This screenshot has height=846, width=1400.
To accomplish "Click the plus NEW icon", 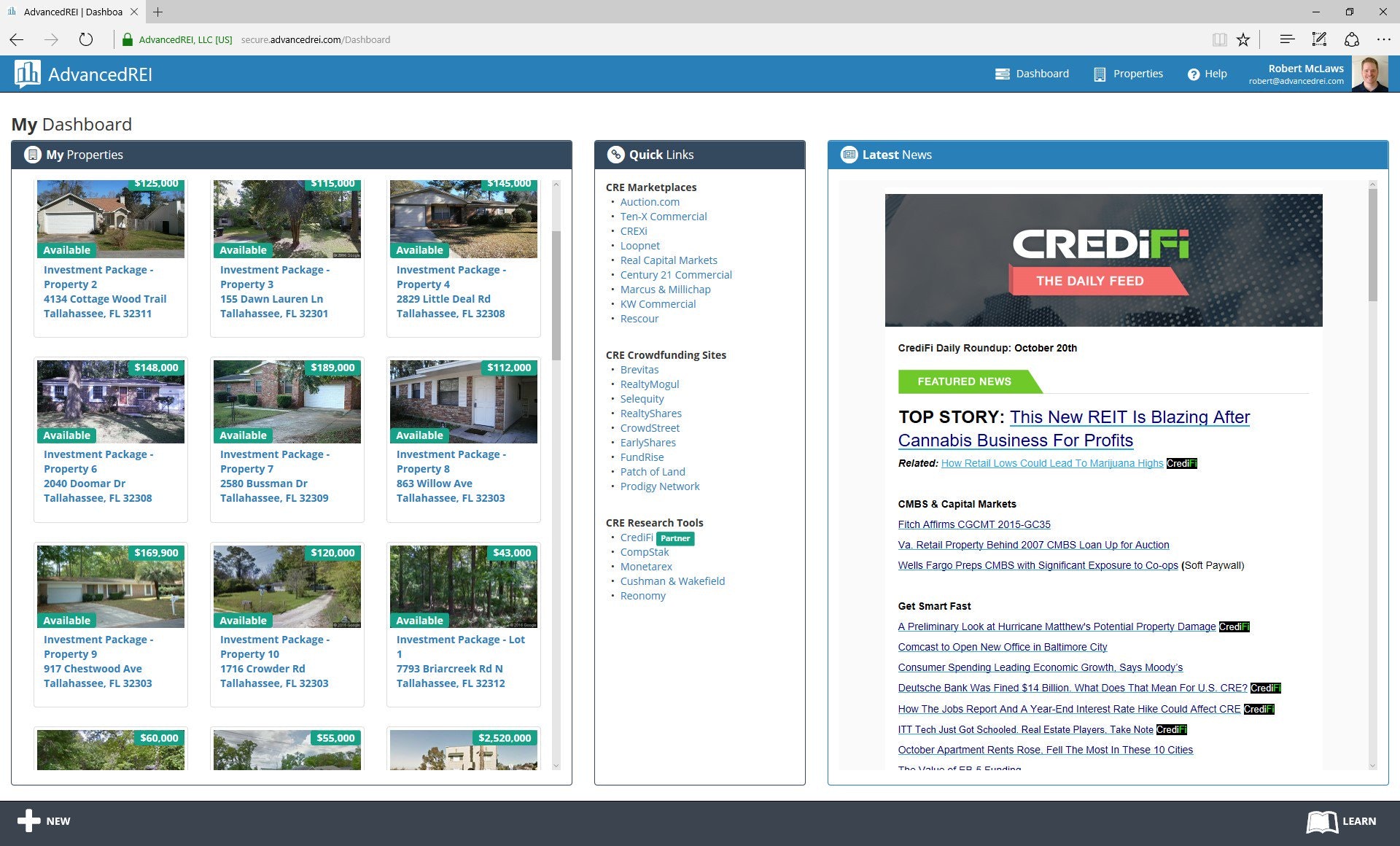I will click(28, 820).
